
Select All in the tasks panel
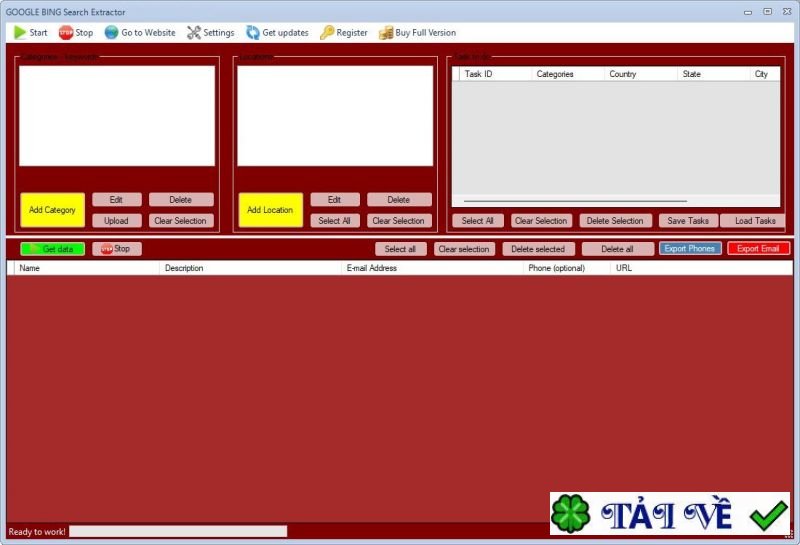pos(478,220)
